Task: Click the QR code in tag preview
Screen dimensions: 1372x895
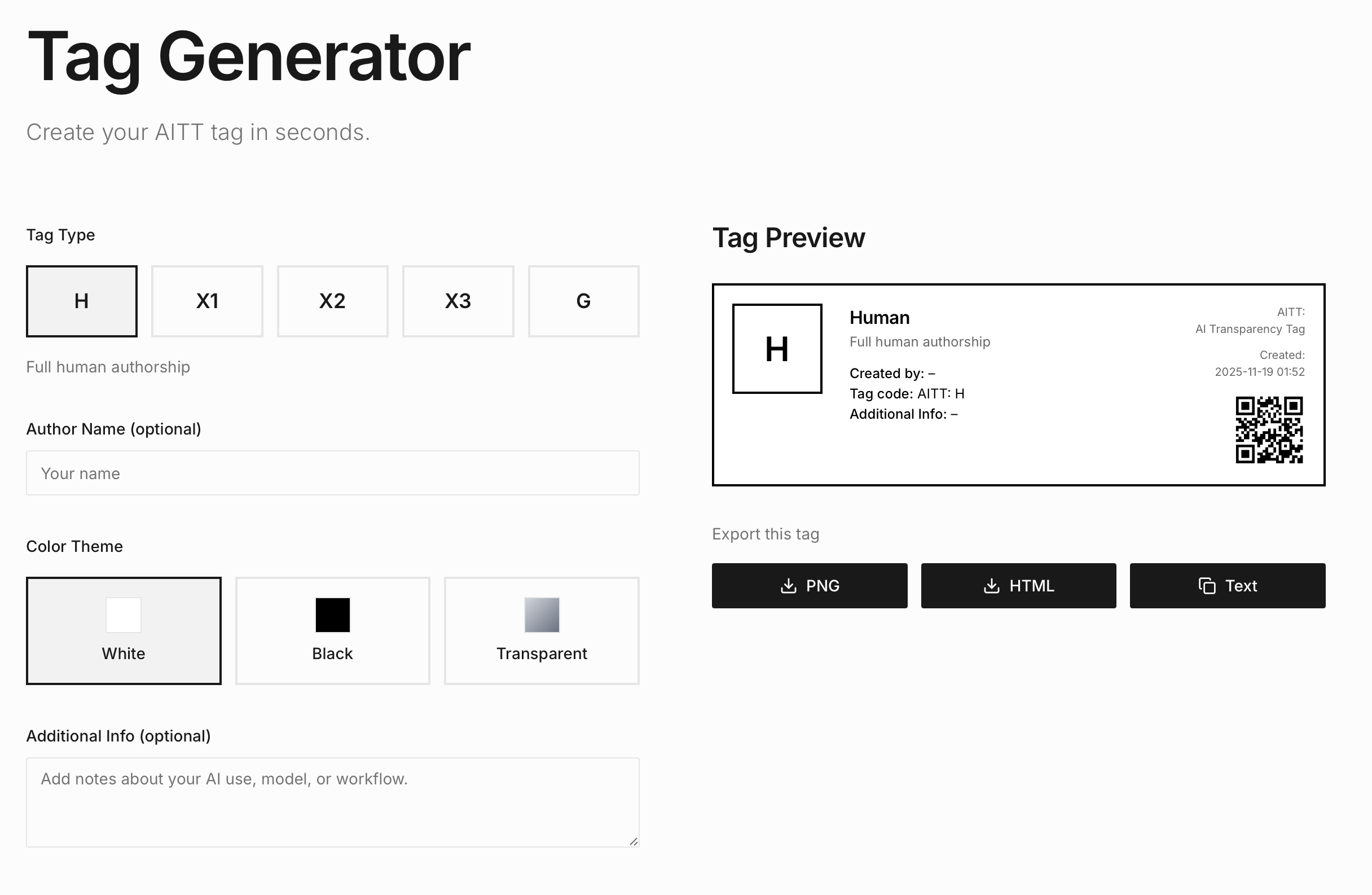Action: click(x=1269, y=429)
